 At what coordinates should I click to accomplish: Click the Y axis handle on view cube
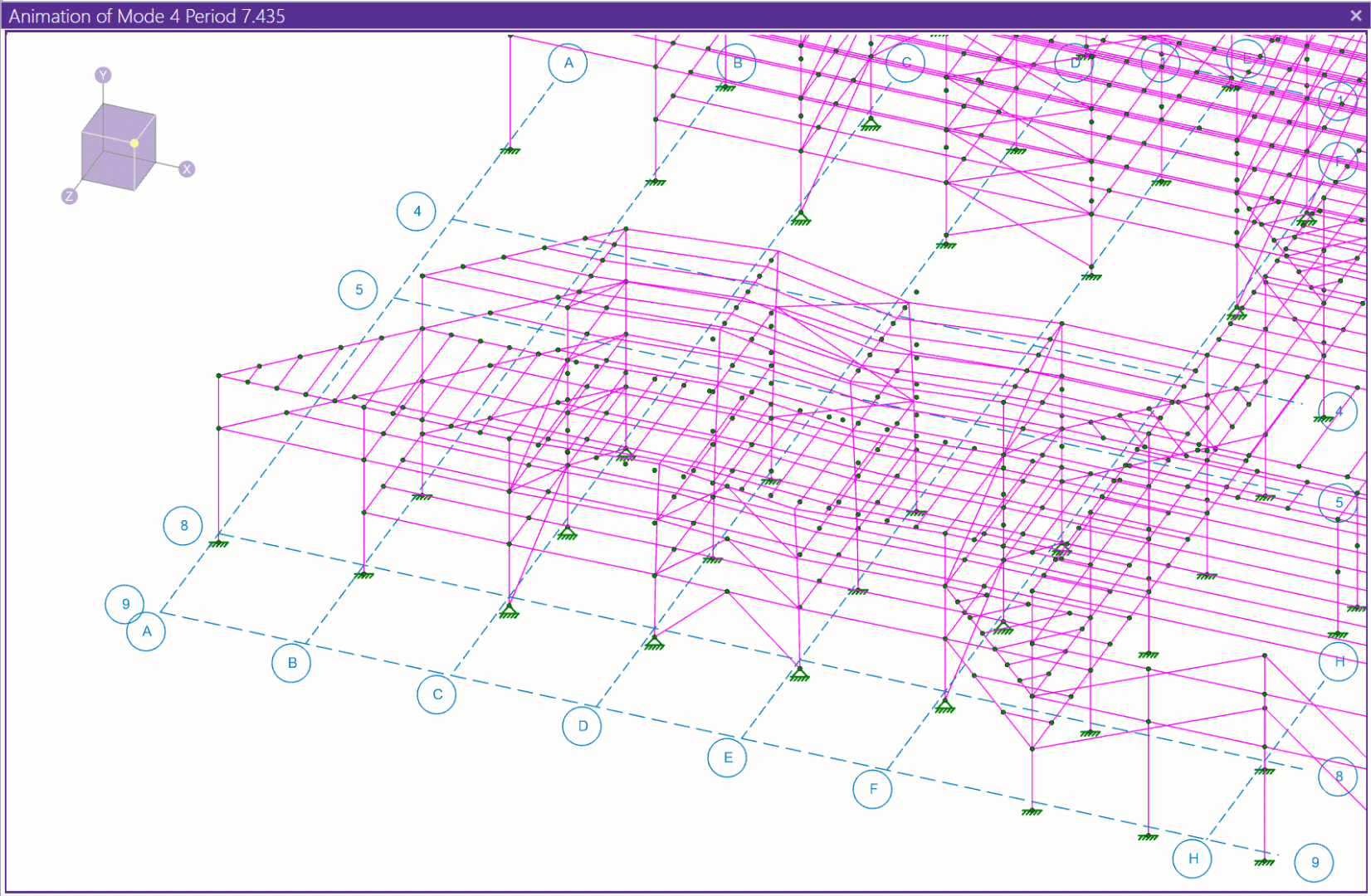[x=103, y=75]
